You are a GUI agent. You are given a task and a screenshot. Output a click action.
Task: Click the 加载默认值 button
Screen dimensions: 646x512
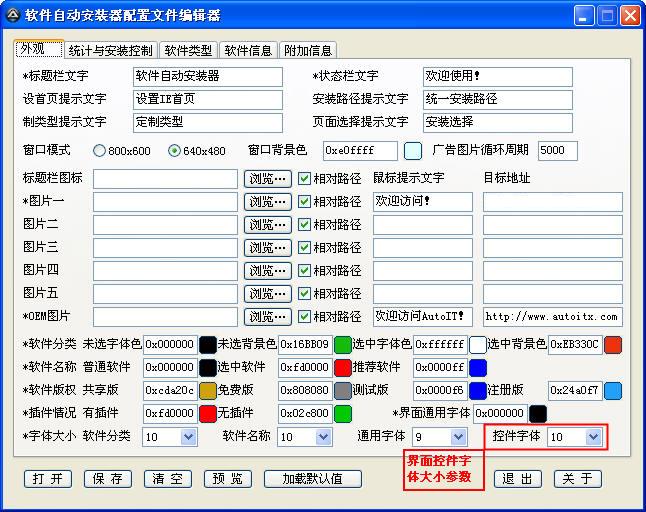coord(313,479)
